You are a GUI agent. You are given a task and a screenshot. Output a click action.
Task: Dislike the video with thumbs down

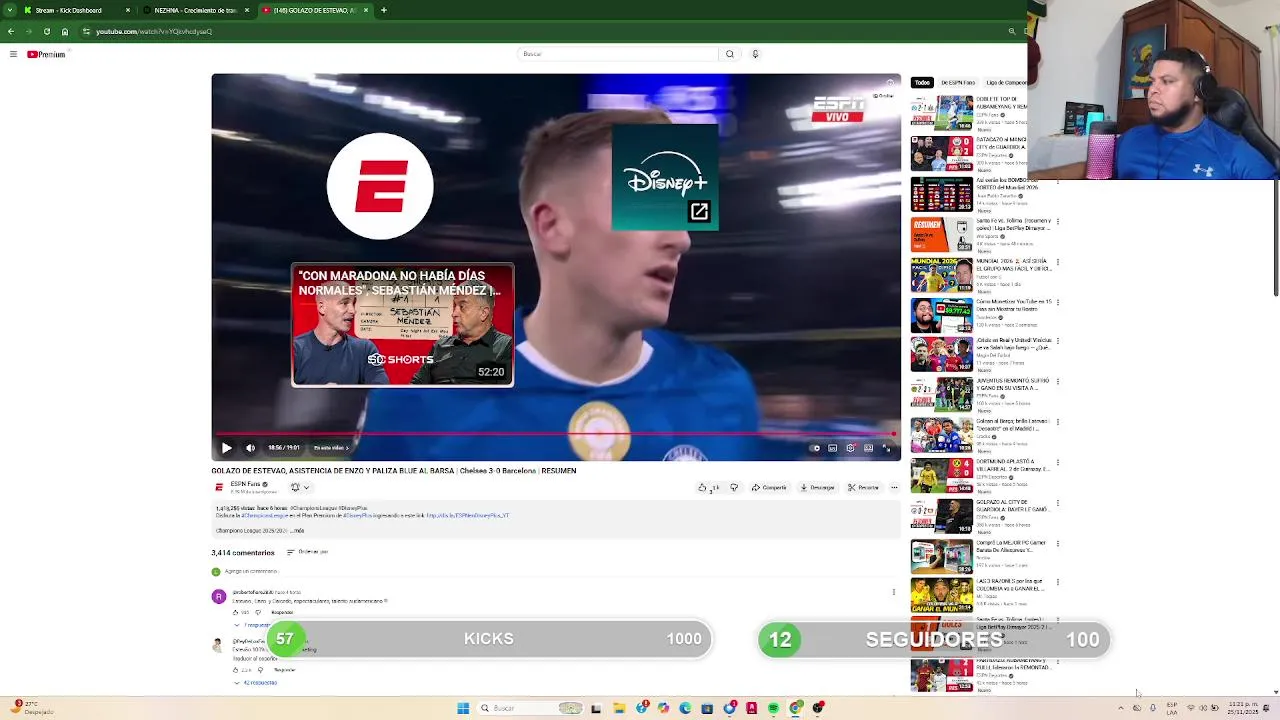click(734, 488)
